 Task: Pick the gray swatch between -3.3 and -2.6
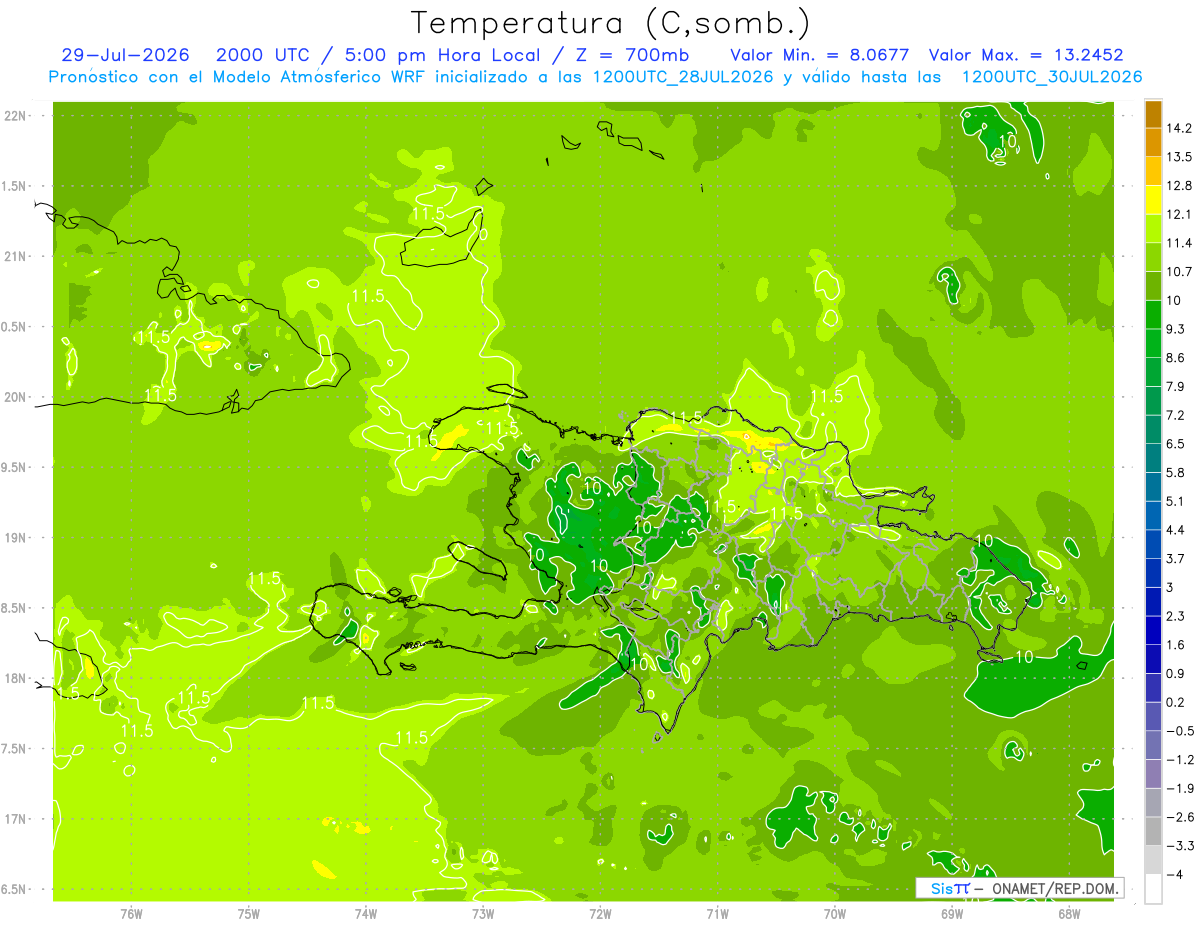click(1153, 831)
